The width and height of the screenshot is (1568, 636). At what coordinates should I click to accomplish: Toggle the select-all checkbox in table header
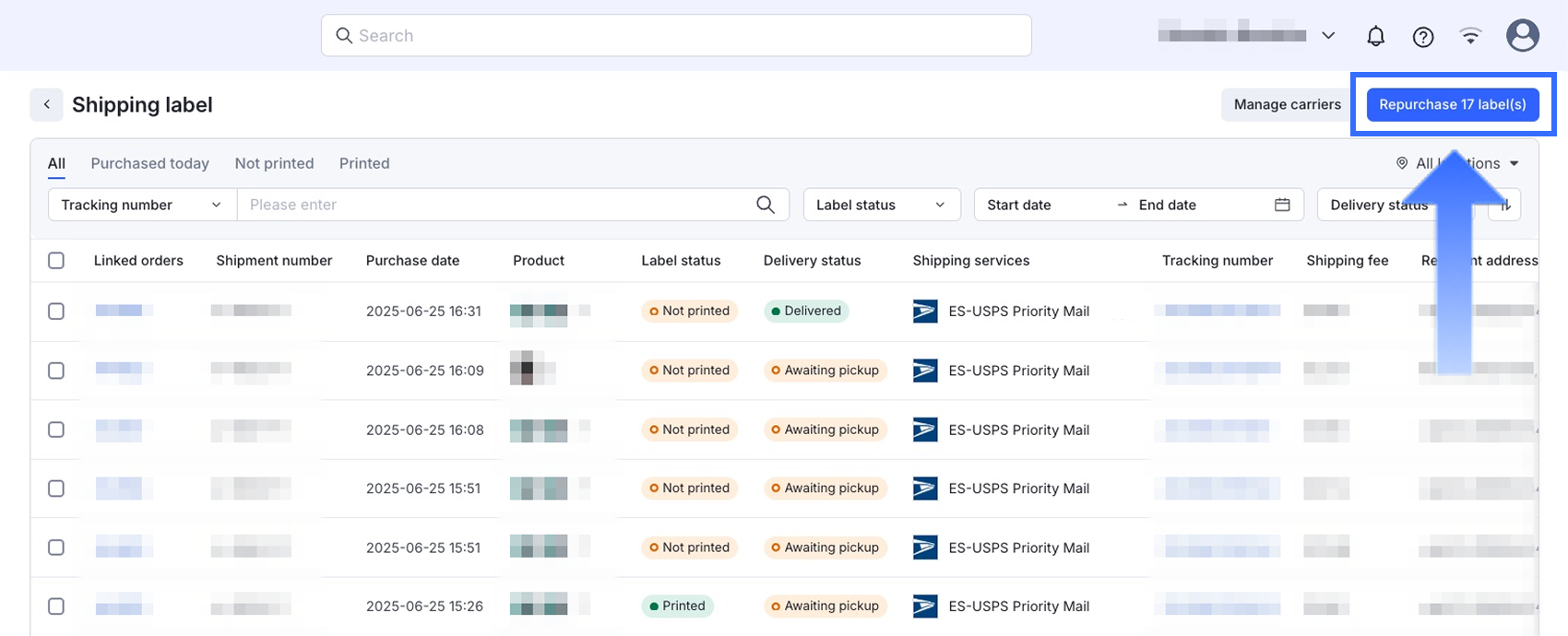[x=56, y=261]
